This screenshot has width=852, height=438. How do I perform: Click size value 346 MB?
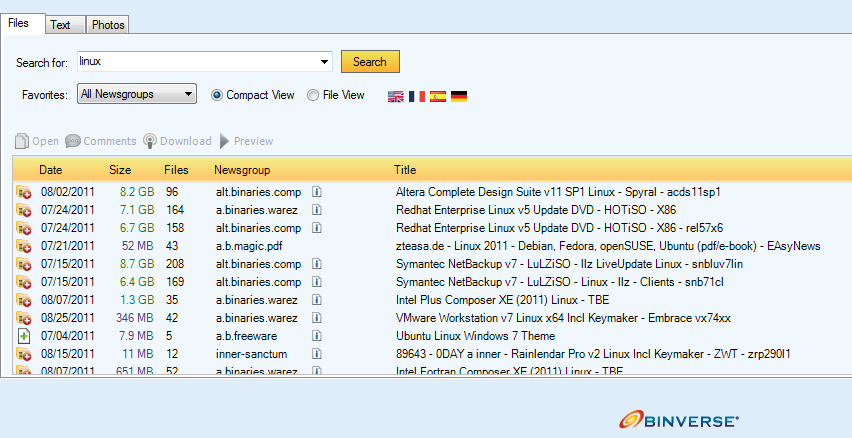(134, 318)
